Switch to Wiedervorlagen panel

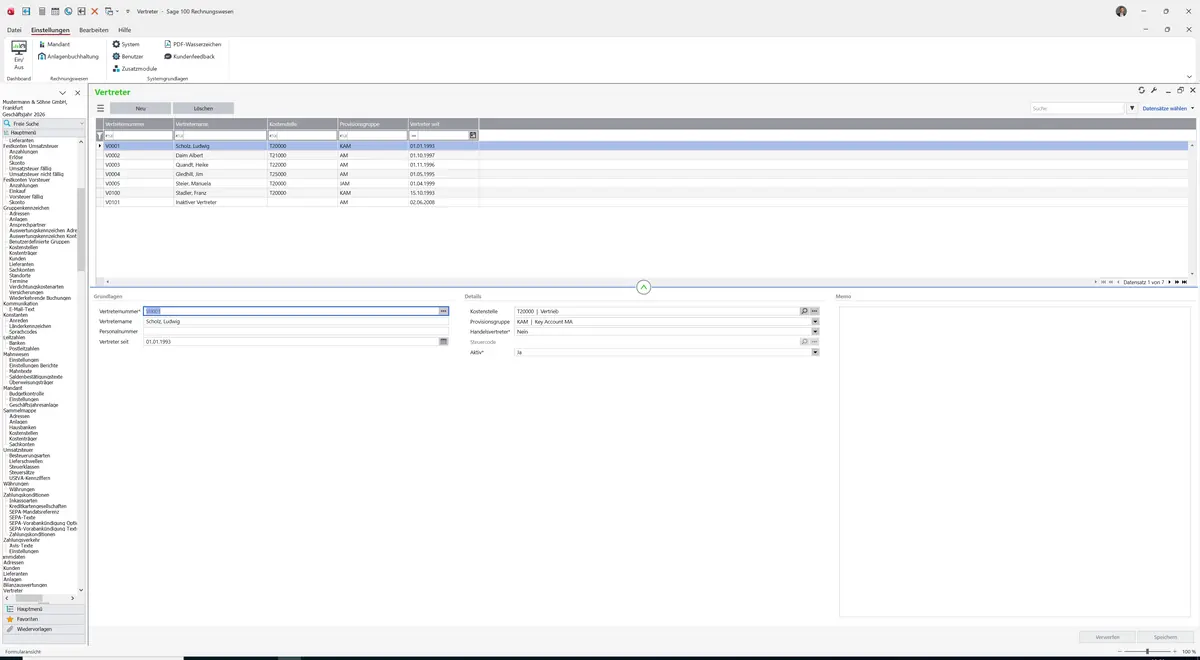[43, 629]
